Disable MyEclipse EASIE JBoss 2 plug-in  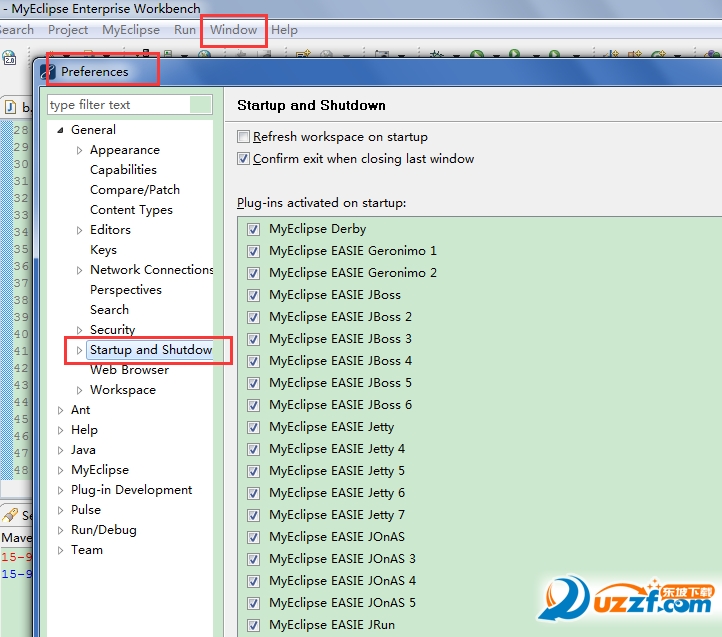253,317
